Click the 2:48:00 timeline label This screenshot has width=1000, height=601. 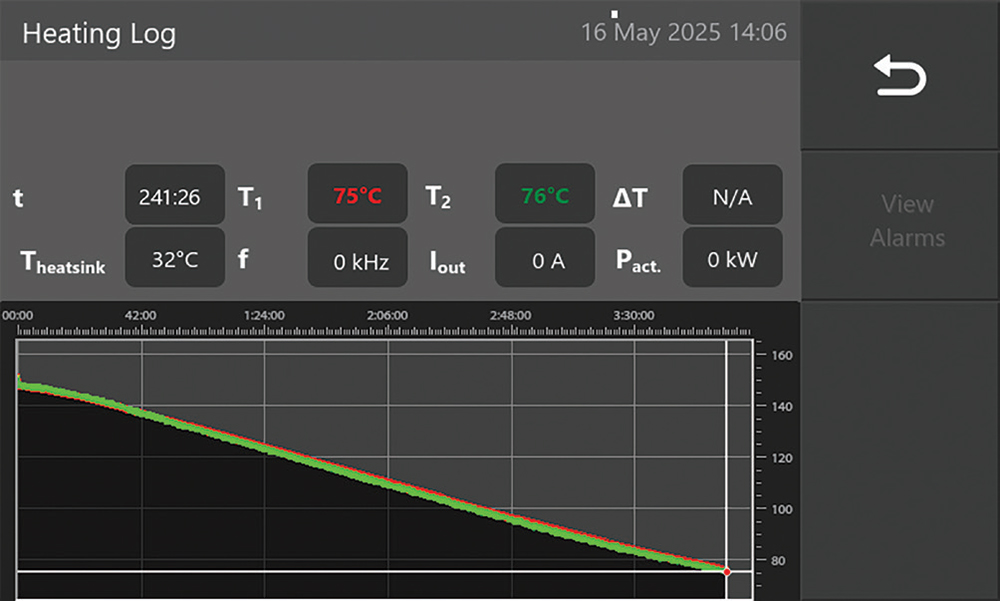pos(511,315)
